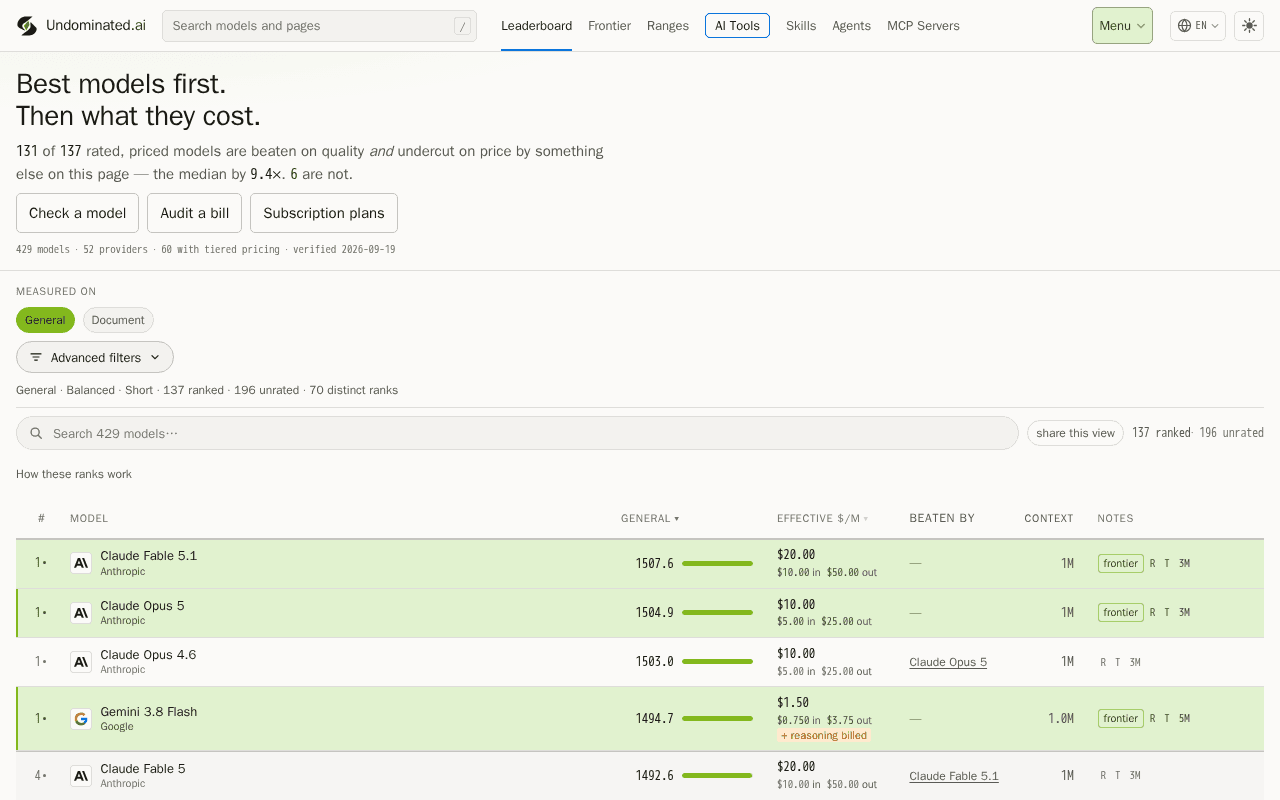Viewport: 1280px width, 800px height.
Task: Select the Document measurement pill
Action: pyautogui.click(x=118, y=320)
